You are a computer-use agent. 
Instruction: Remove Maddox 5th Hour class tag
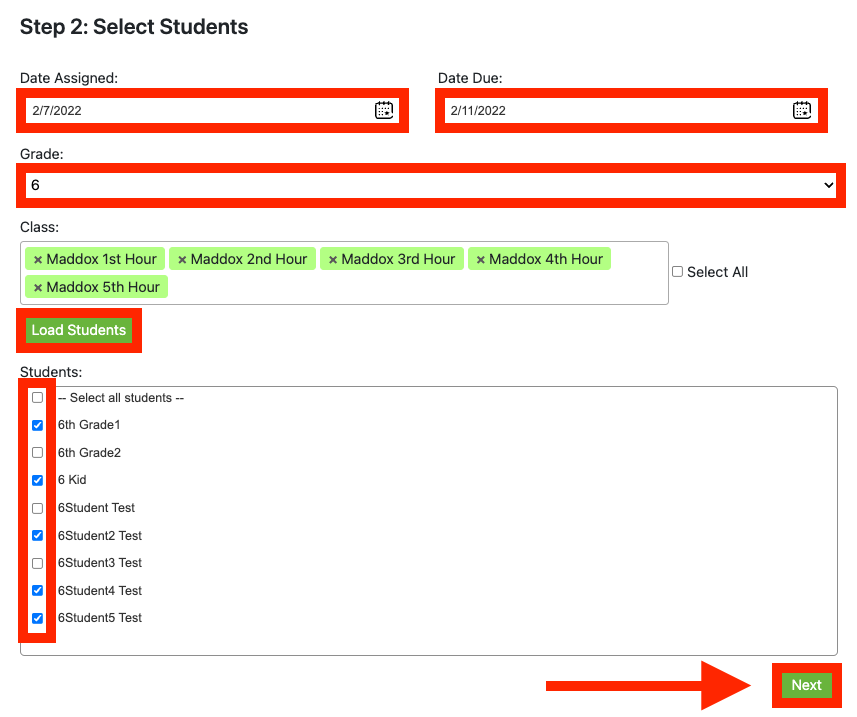[x=38, y=287]
